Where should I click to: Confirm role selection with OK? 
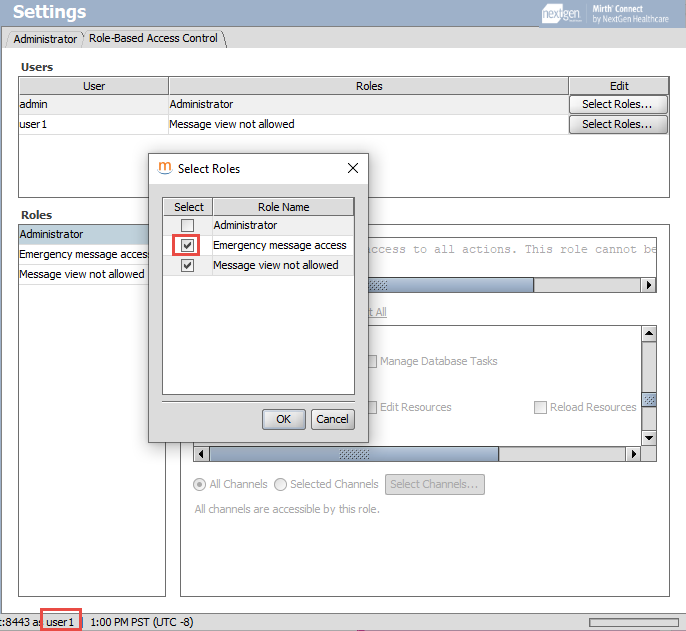283,419
